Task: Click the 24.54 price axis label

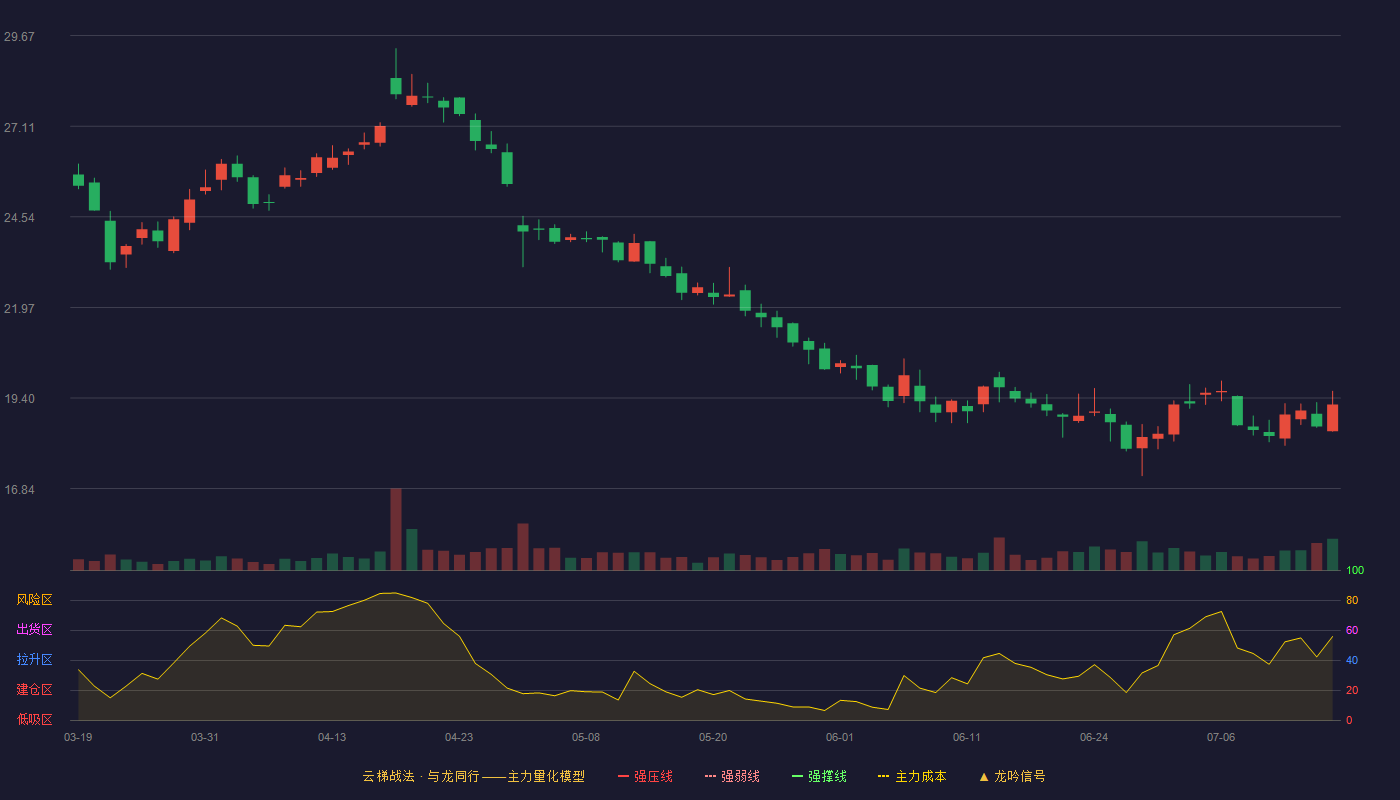Action: tap(19, 218)
